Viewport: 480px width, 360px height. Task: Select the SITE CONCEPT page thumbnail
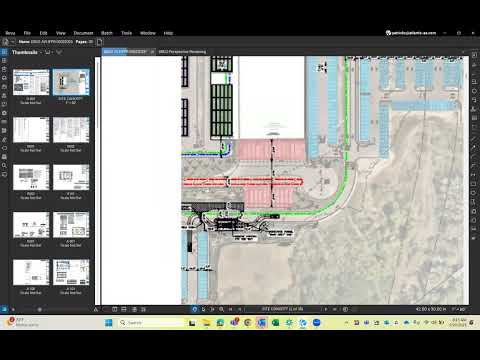[71, 82]
